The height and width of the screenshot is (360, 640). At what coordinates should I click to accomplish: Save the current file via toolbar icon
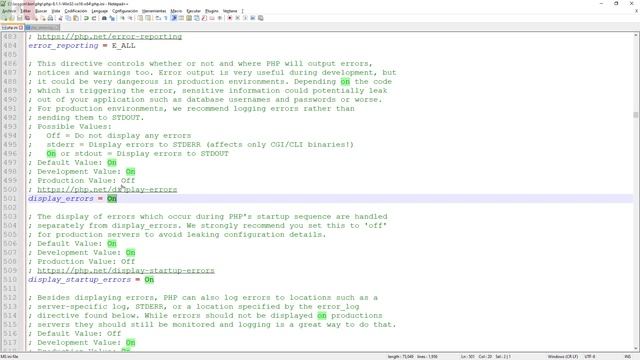coord(19,18)
